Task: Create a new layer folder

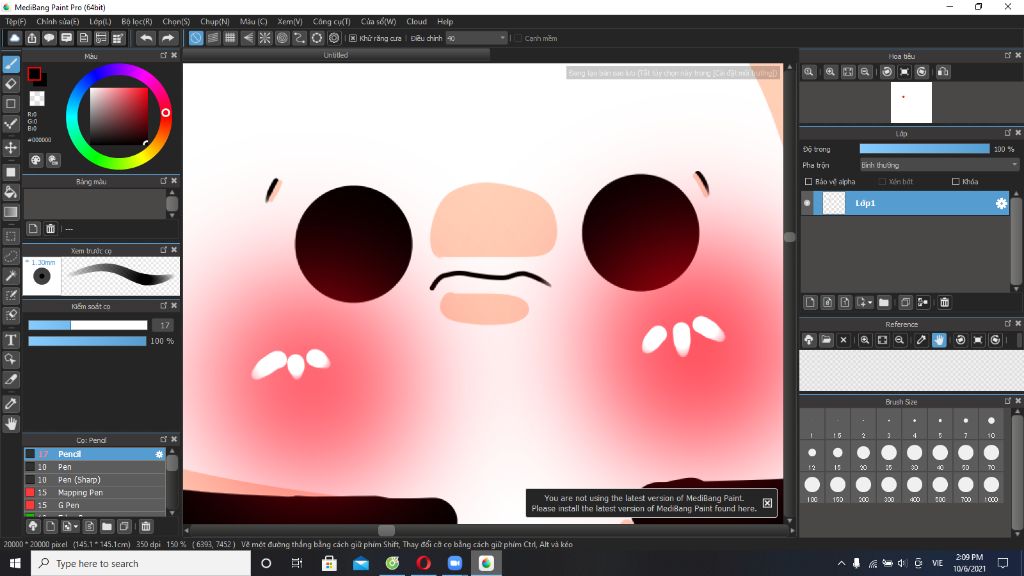Action: [x=884, y=302]
